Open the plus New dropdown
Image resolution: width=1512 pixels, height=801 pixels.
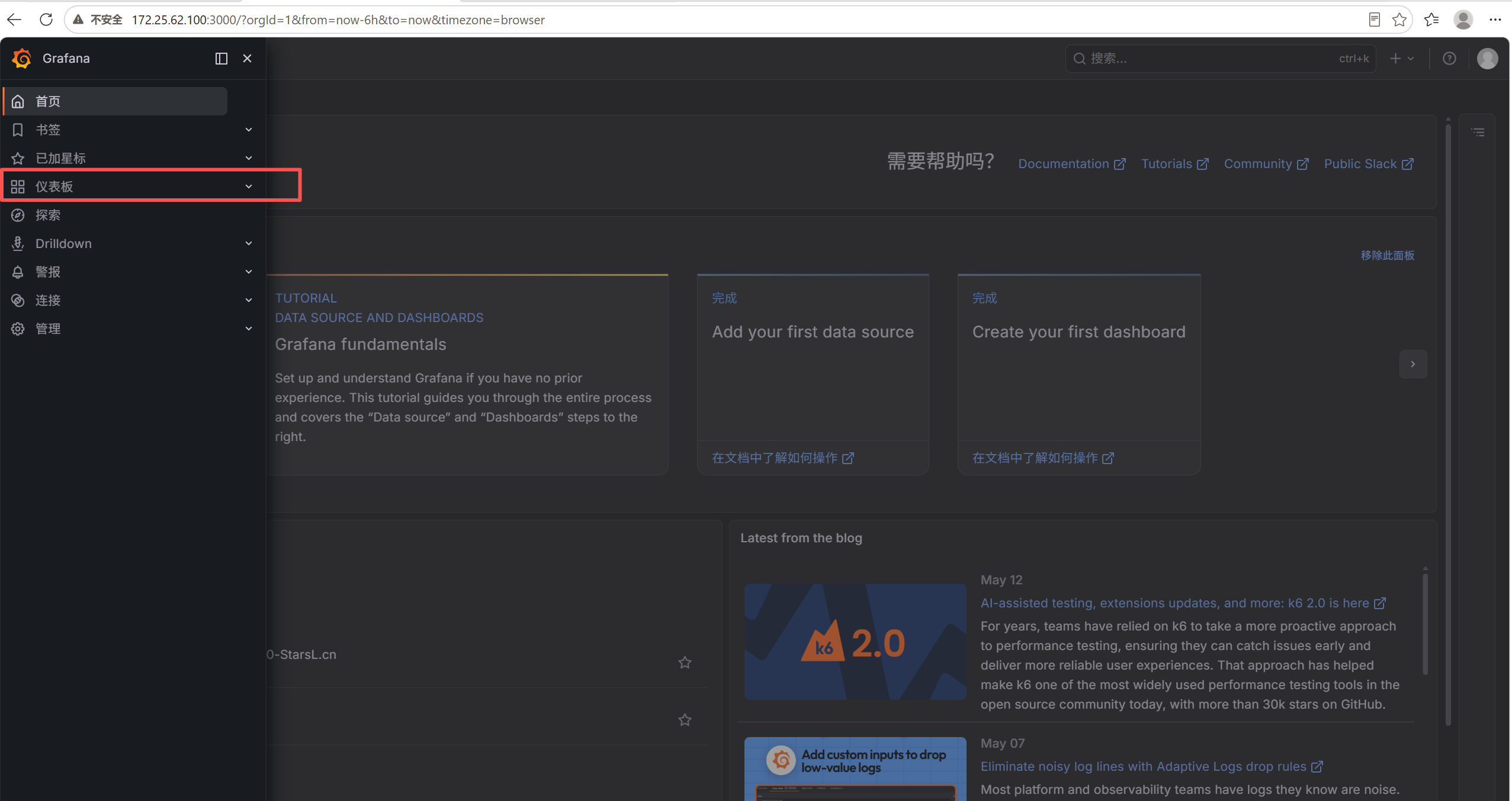coord(1402,59)
